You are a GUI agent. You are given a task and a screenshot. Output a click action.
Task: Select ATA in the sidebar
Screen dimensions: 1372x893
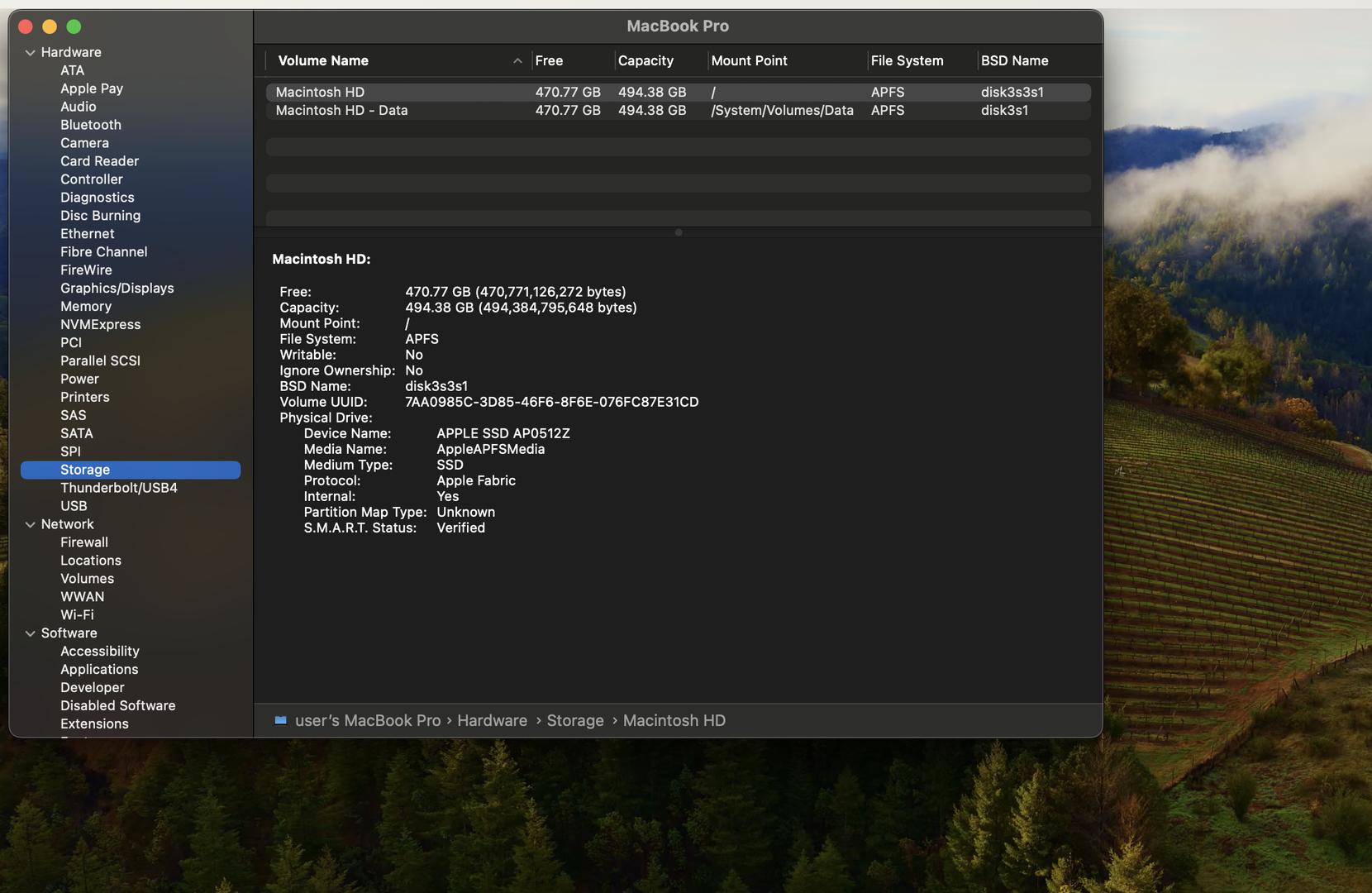[72, 70]
